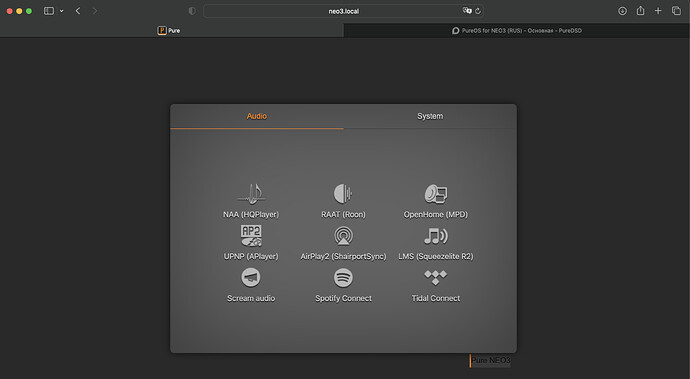Switch to the Audio tab

(x=257, y=116)
